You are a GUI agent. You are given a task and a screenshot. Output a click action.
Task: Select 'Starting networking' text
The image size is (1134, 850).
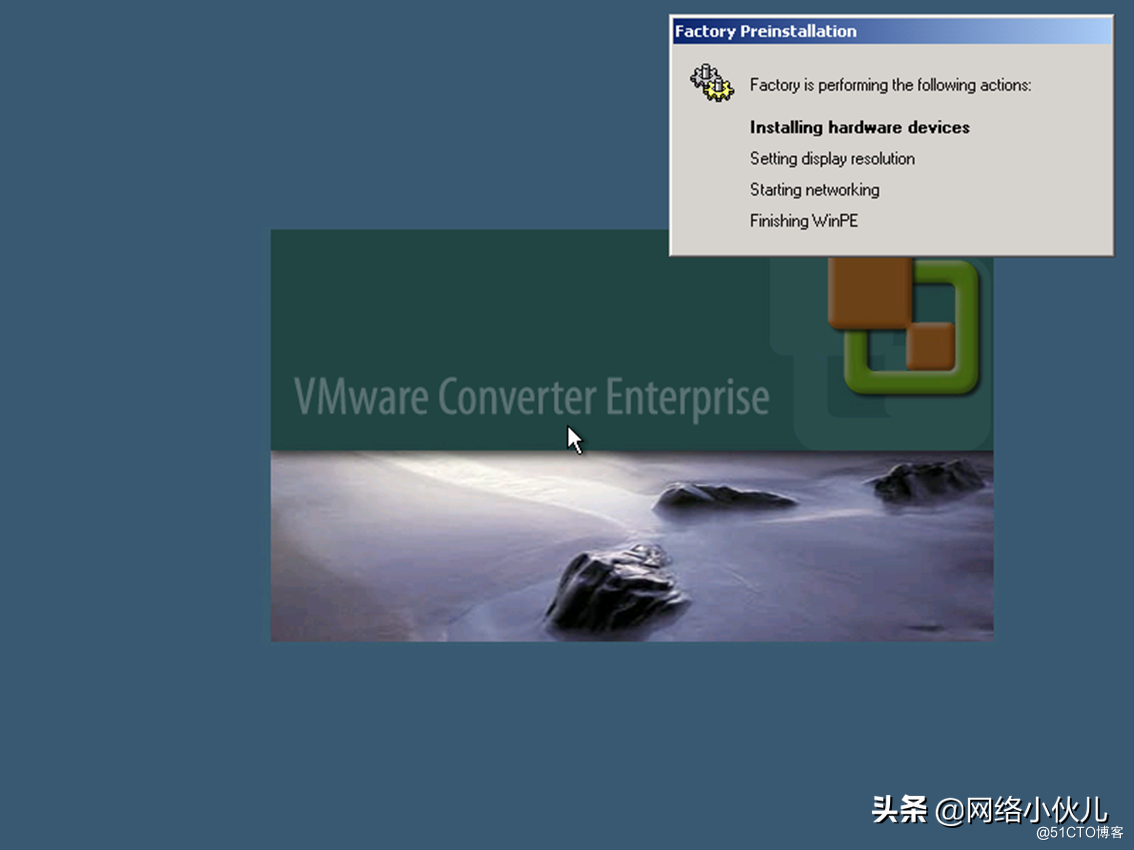(814, 190)
